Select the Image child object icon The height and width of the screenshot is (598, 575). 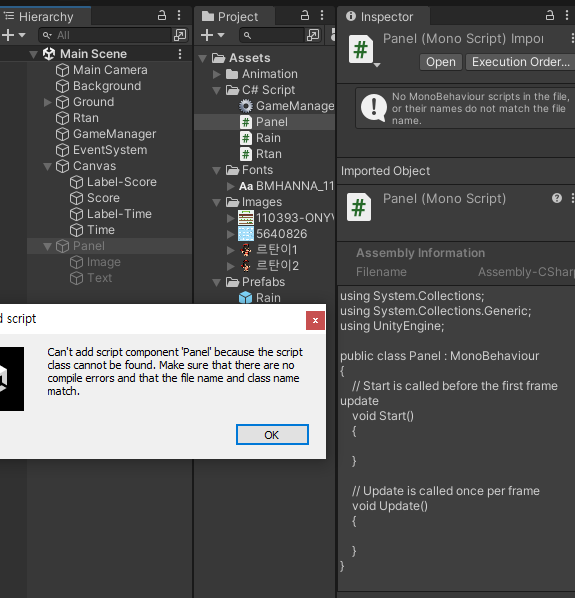click(76, 262)
